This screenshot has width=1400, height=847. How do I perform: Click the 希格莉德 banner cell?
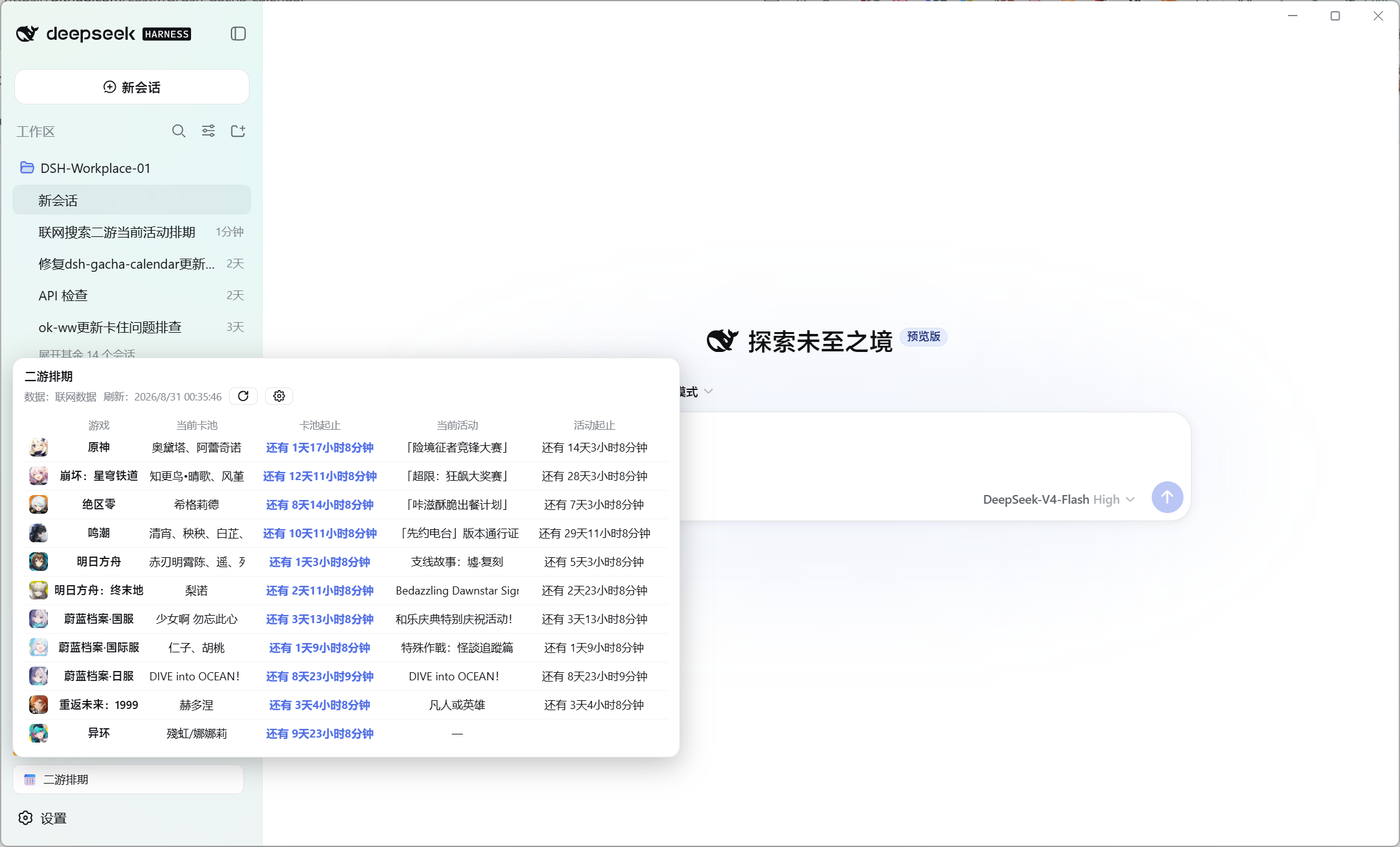coord(197,505)
